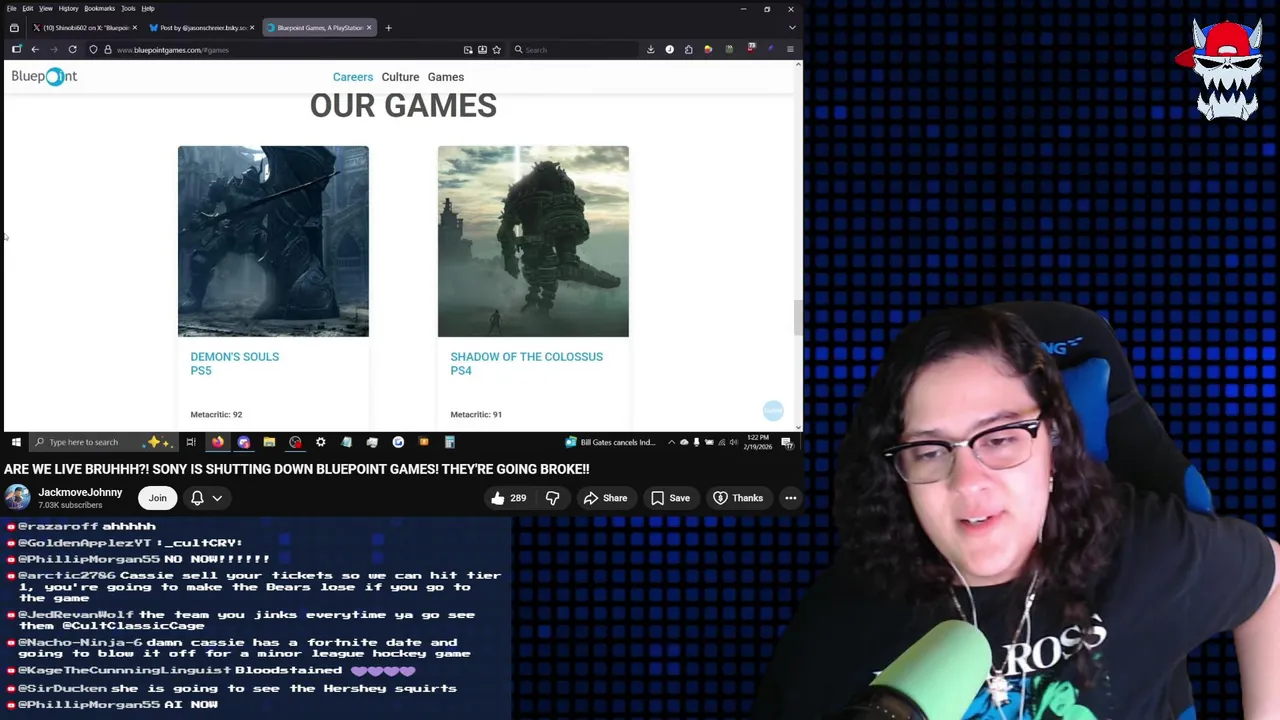Open the volume speaker tray icon
The image size is (1280, 720).
pos(734,442)
